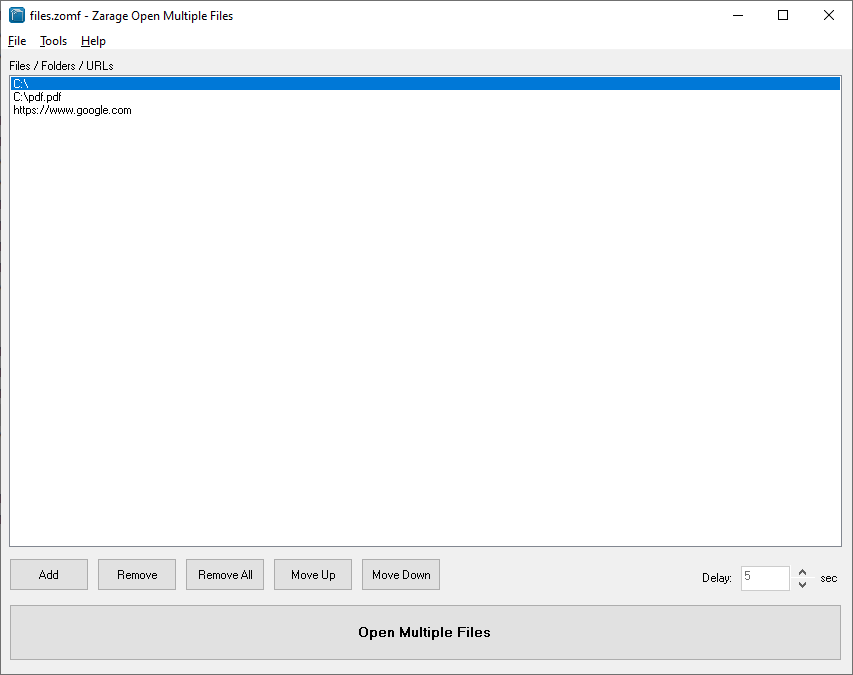Open the File menu
Screen dimensions: 853x675
(x=17, y=41)
